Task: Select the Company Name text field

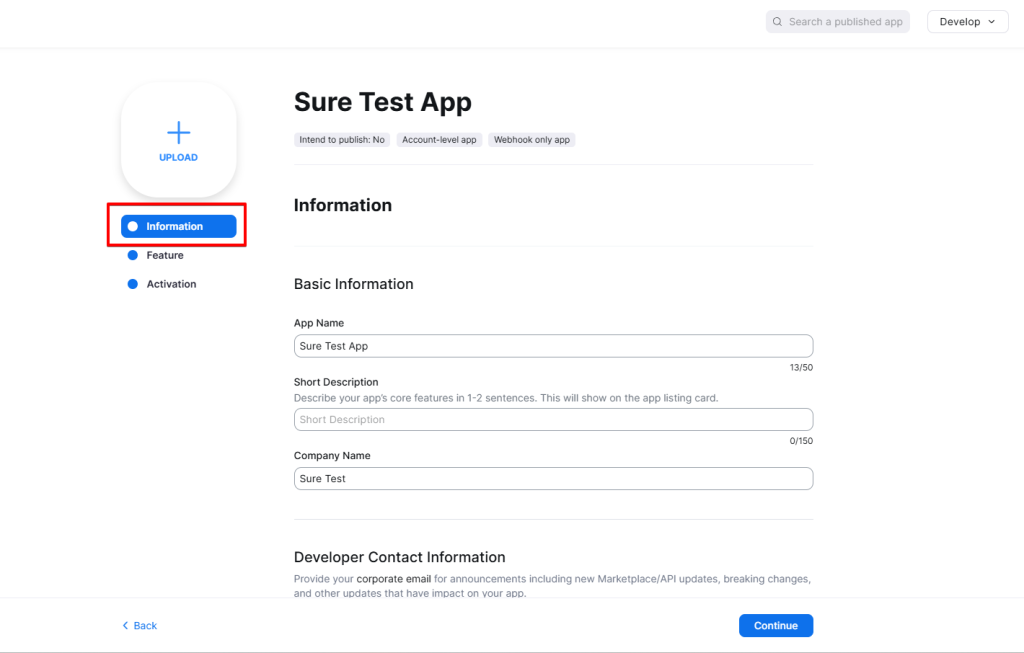Action: [x=553, y=479]
